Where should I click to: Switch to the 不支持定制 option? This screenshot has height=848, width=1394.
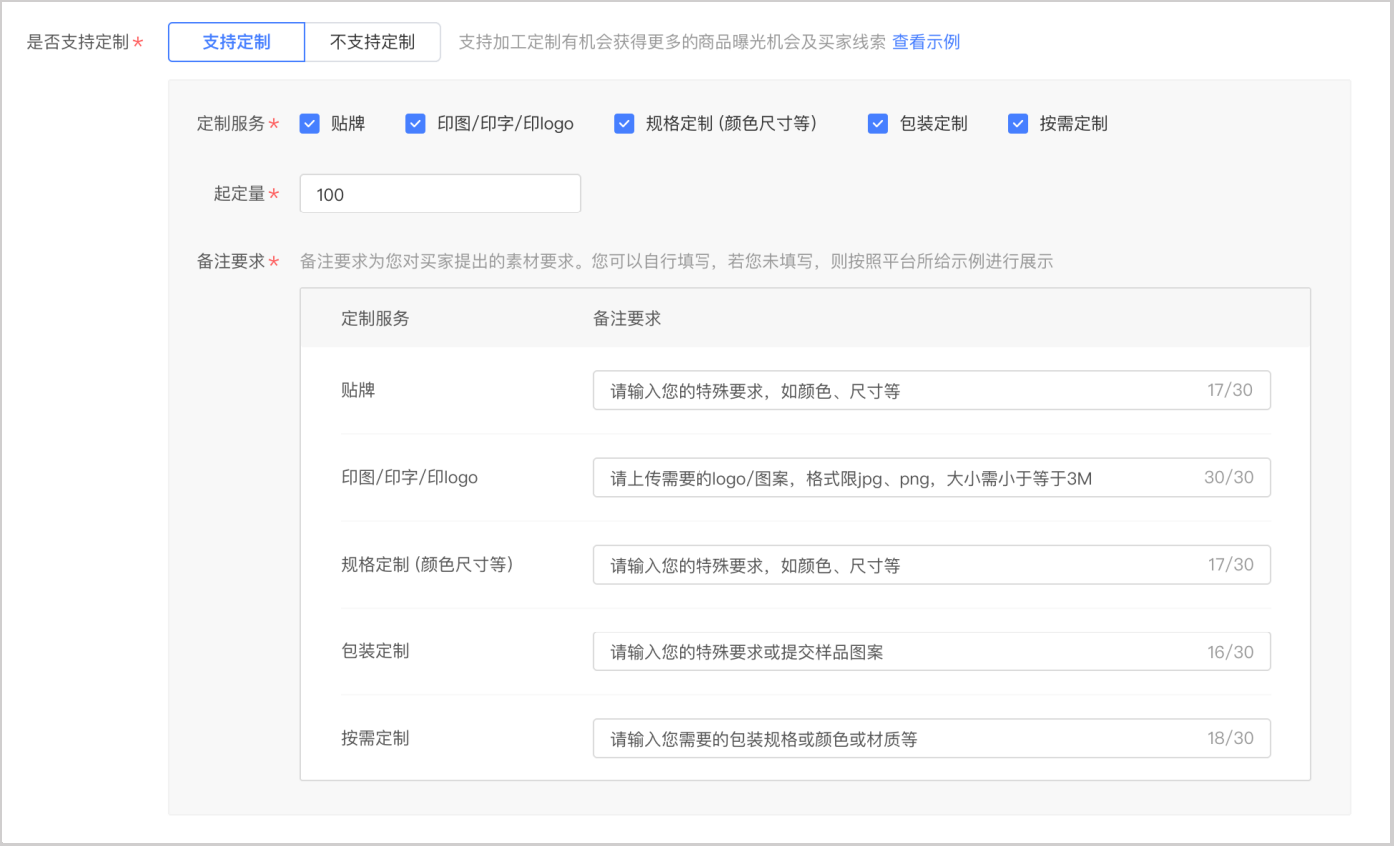click(372, 43)
